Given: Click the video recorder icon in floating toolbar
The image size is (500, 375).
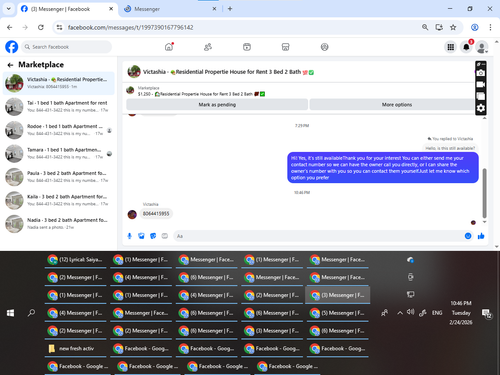Looking at the screenshot, I should coord(481,85).
